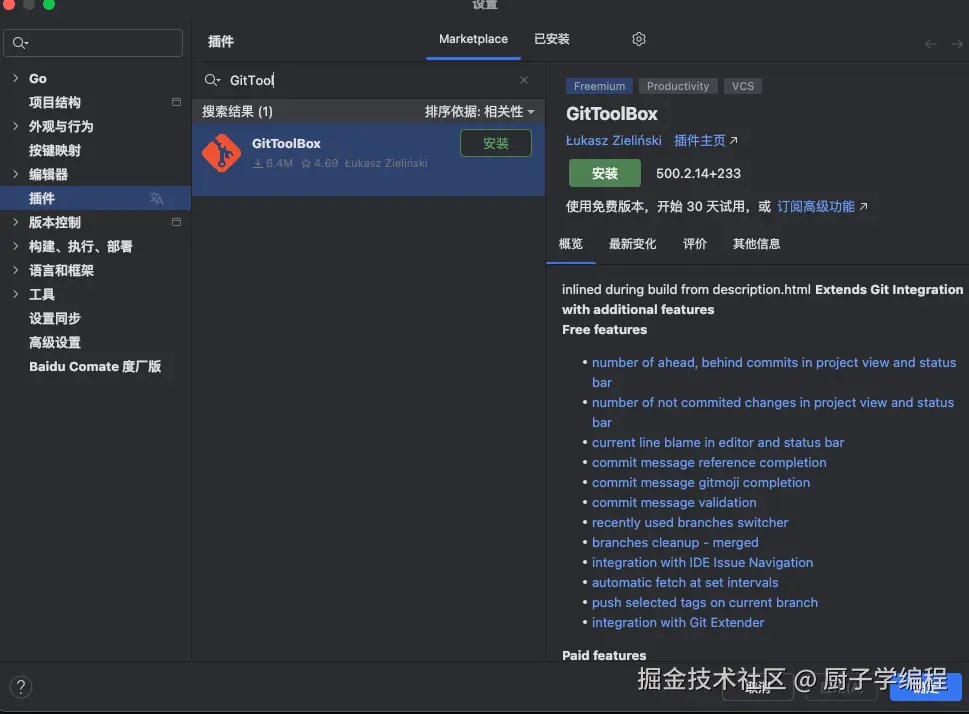Select the 高级设置 settings item
This screenshot has height=714, width=969.
pos(95,342)
